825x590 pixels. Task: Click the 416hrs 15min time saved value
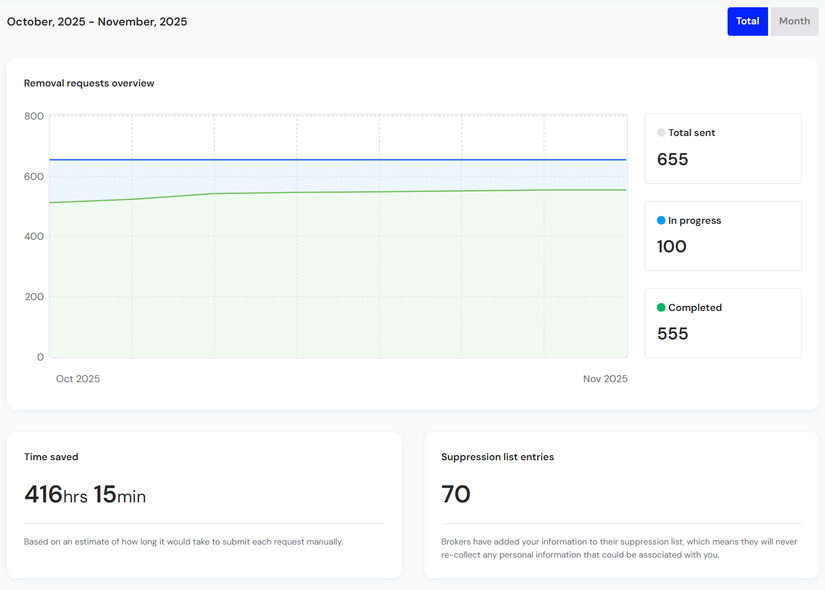coord(85,495)
